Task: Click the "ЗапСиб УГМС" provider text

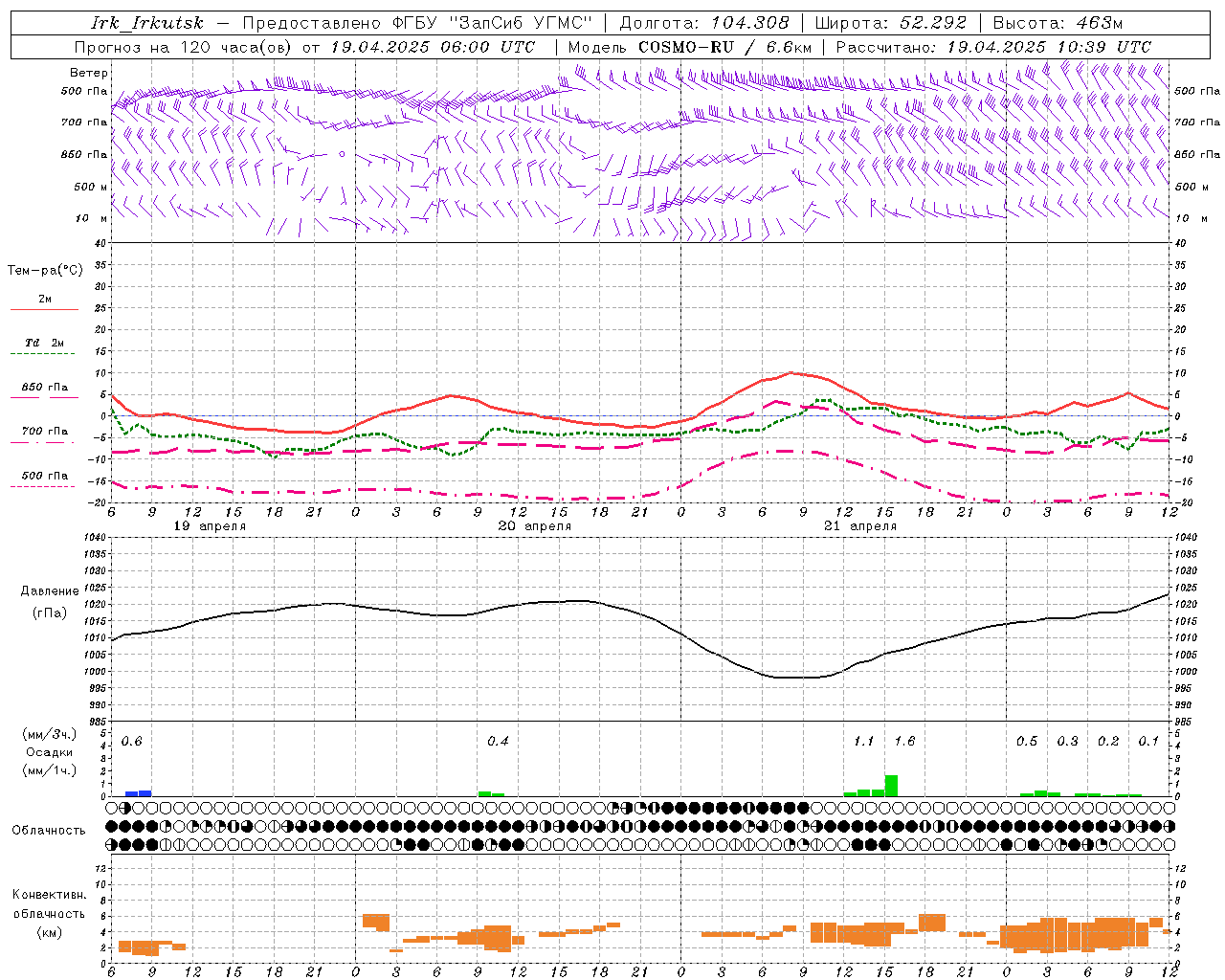Action: pyautogui.click(x=521, y=23)
